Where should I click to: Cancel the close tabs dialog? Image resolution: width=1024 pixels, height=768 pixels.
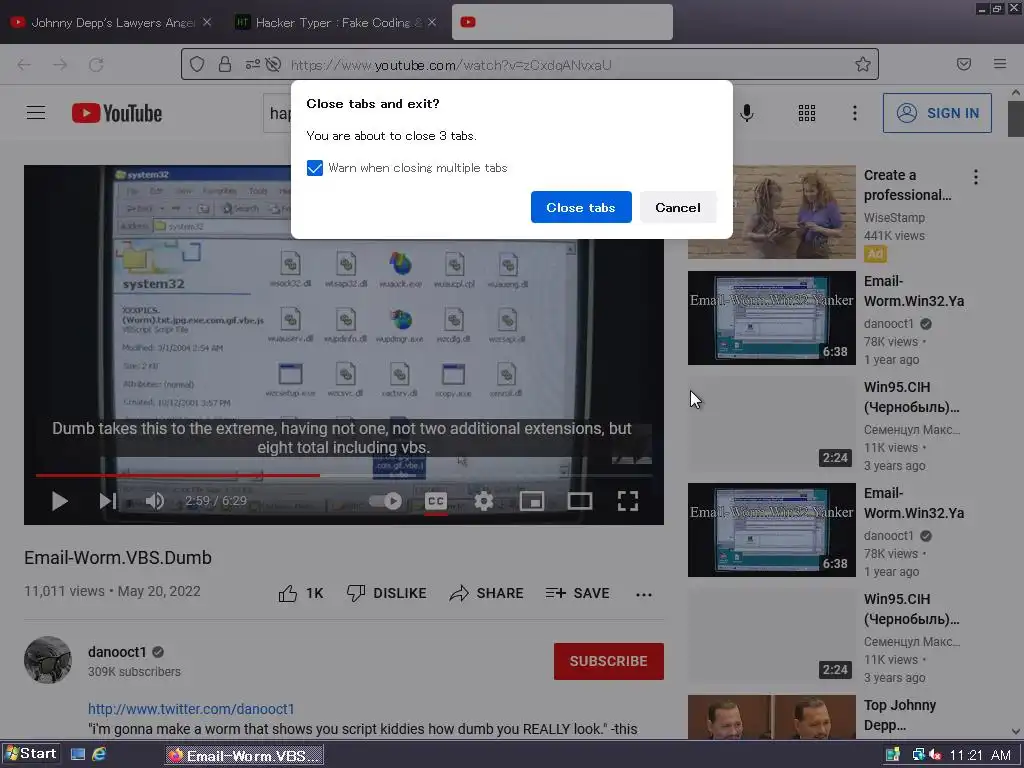click(678, 207)
